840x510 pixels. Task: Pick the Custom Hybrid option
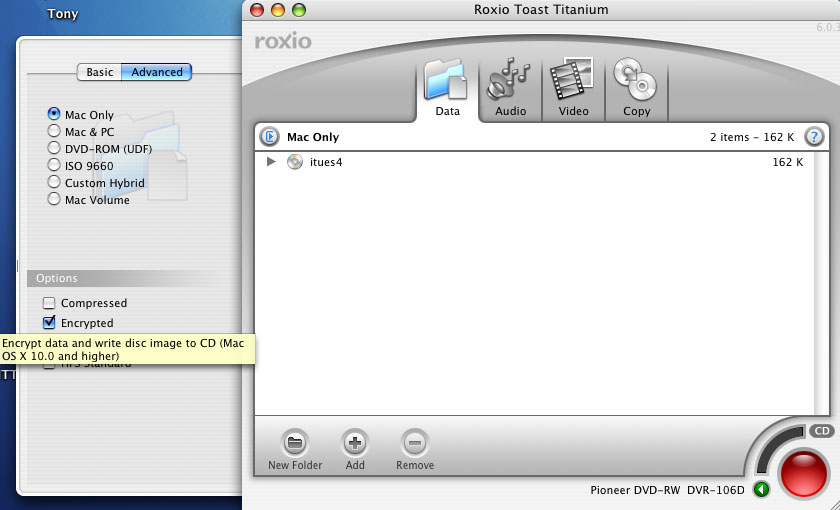coord(54,182)
